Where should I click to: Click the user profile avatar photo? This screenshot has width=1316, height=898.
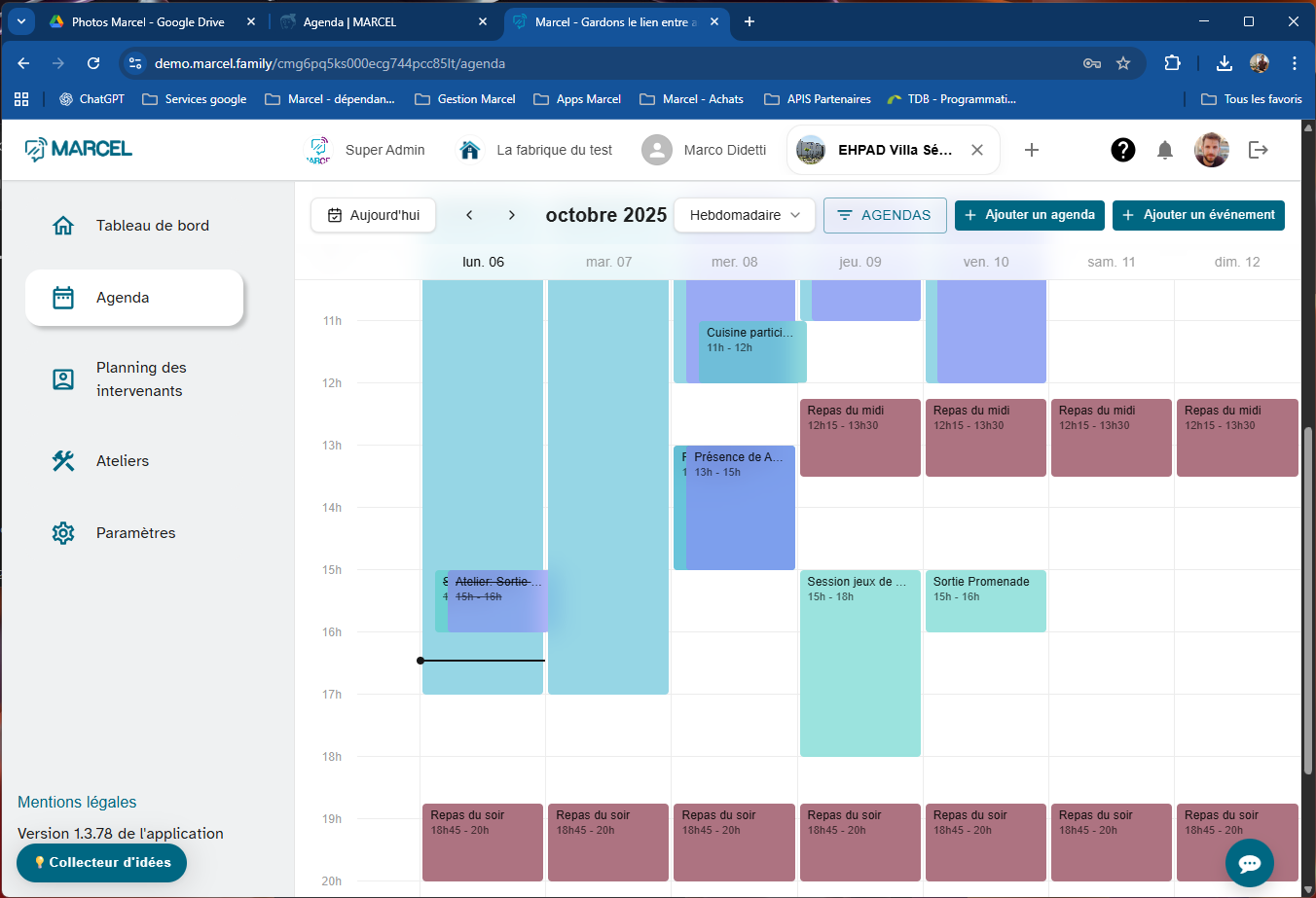point(1211,150)
